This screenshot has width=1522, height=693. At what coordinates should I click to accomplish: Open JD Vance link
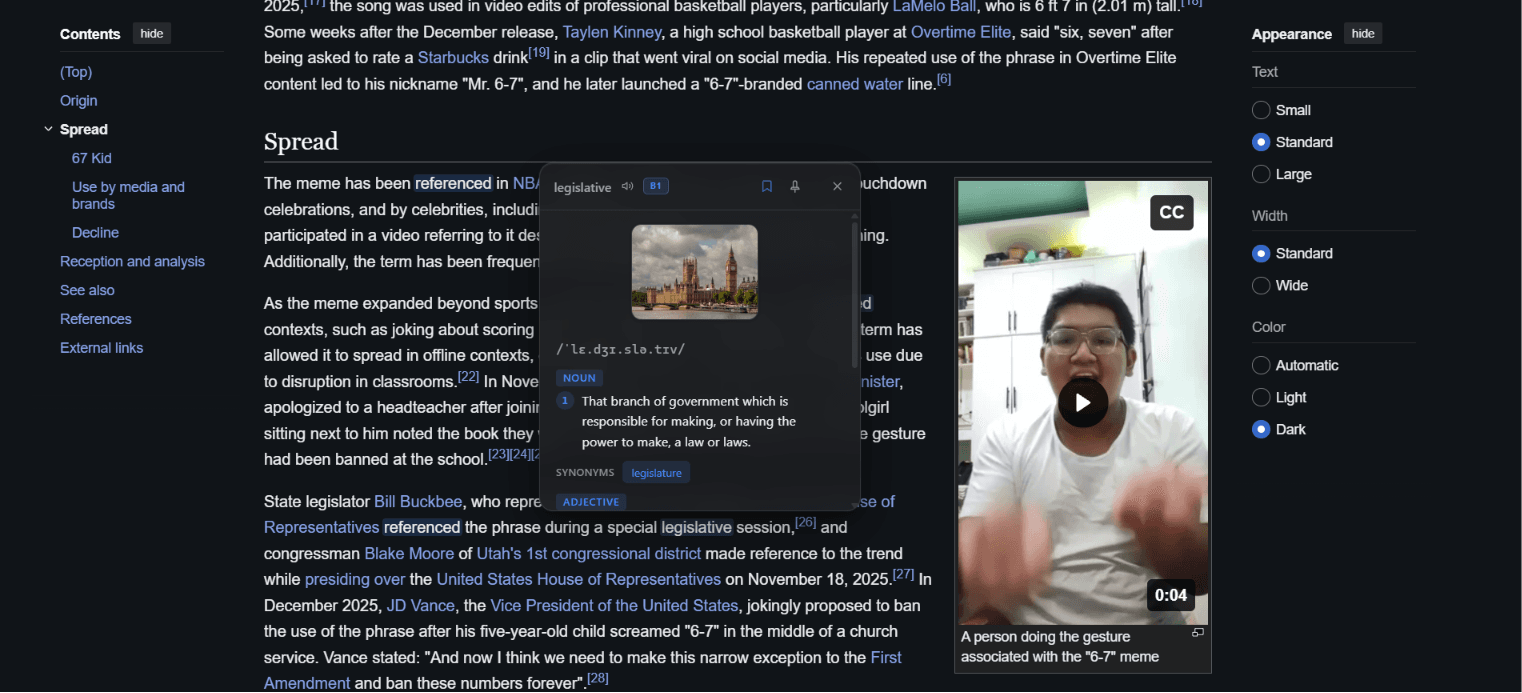pyautogui.click(x=421, y=606)
